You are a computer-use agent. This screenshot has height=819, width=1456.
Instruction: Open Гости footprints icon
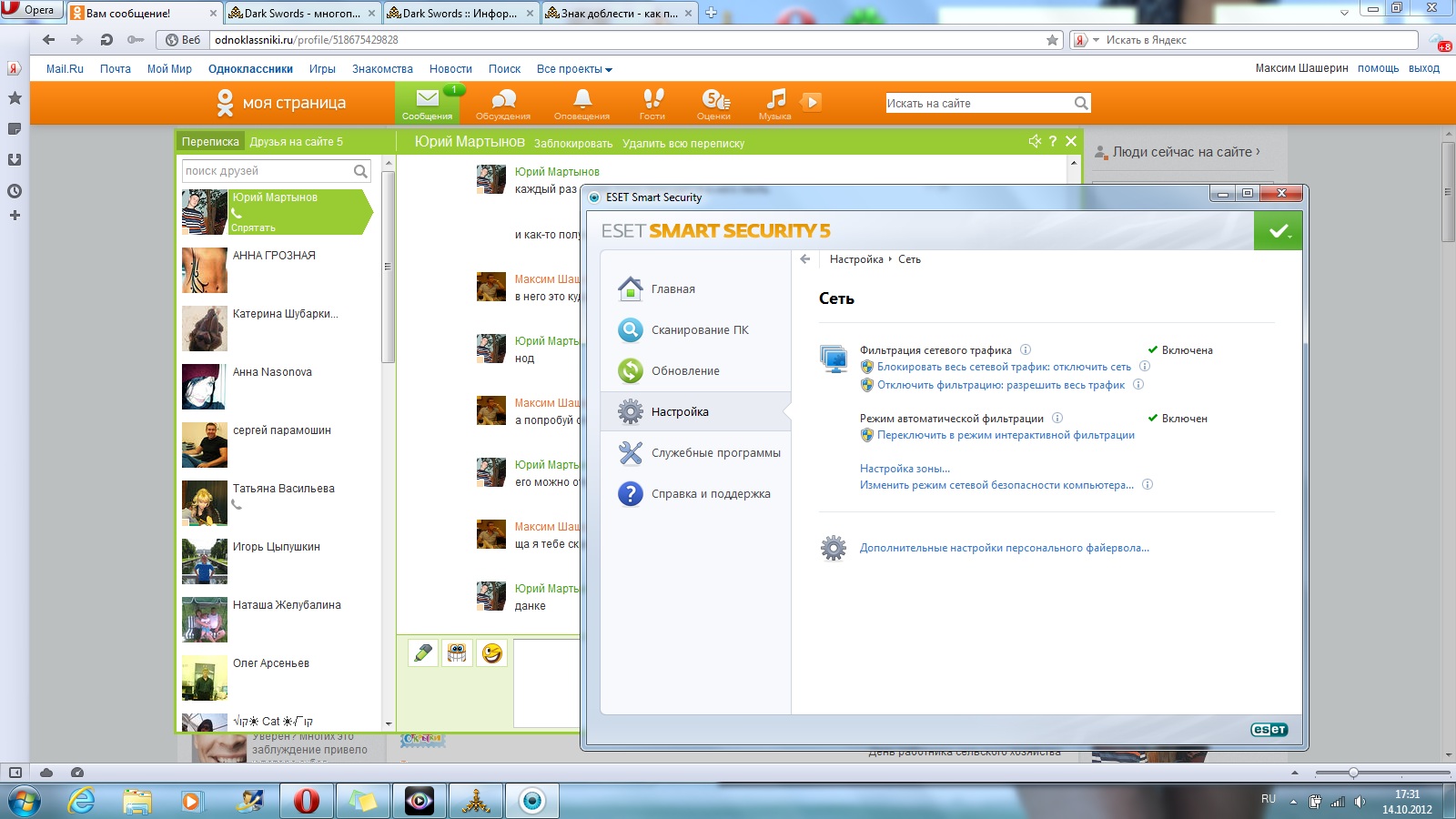click(652, 104)
